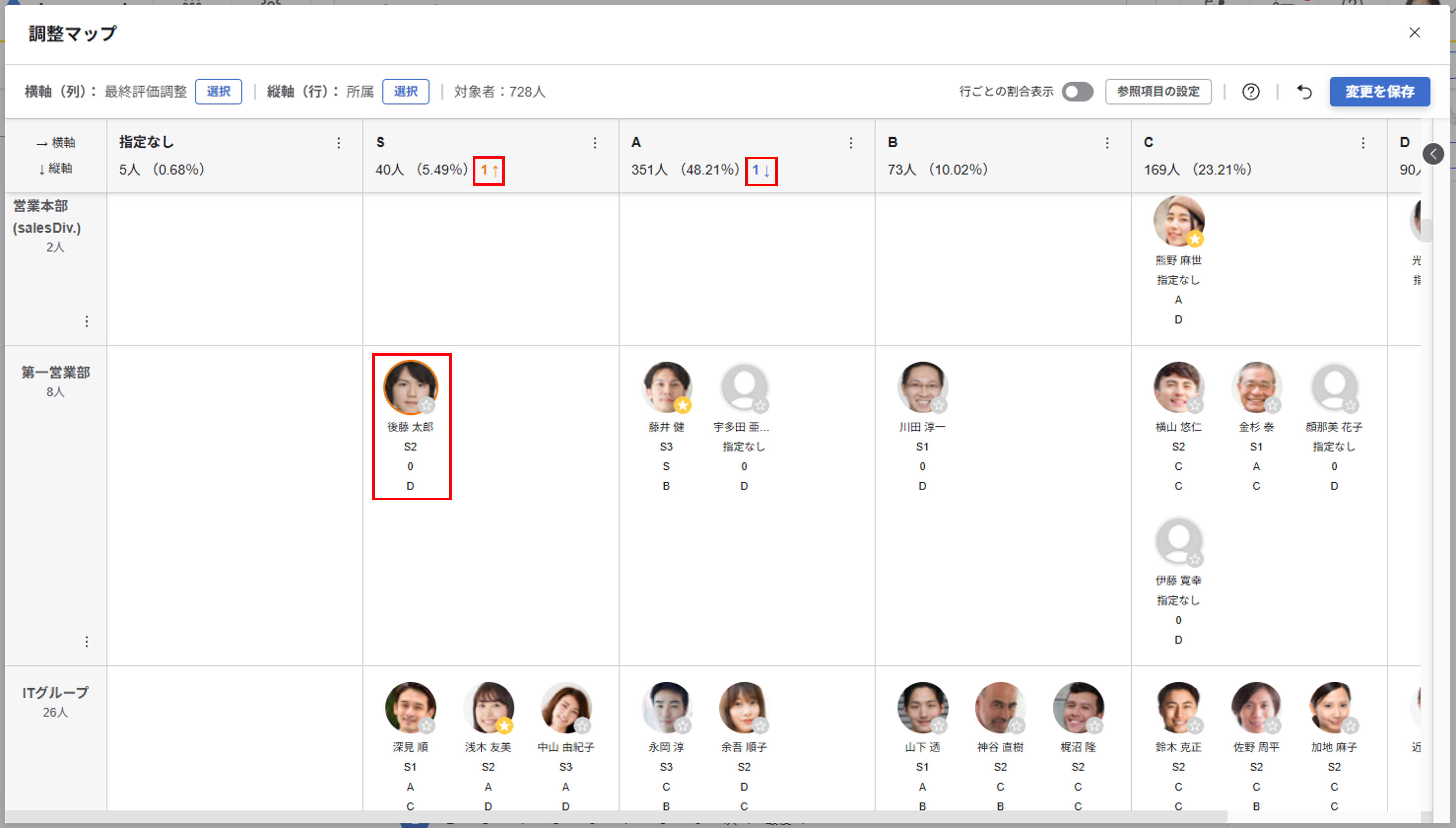The height and width of the screenshot is (828, 1456).
Task: Click 選択 button for vertical axis
Action: tap(405, 92)
